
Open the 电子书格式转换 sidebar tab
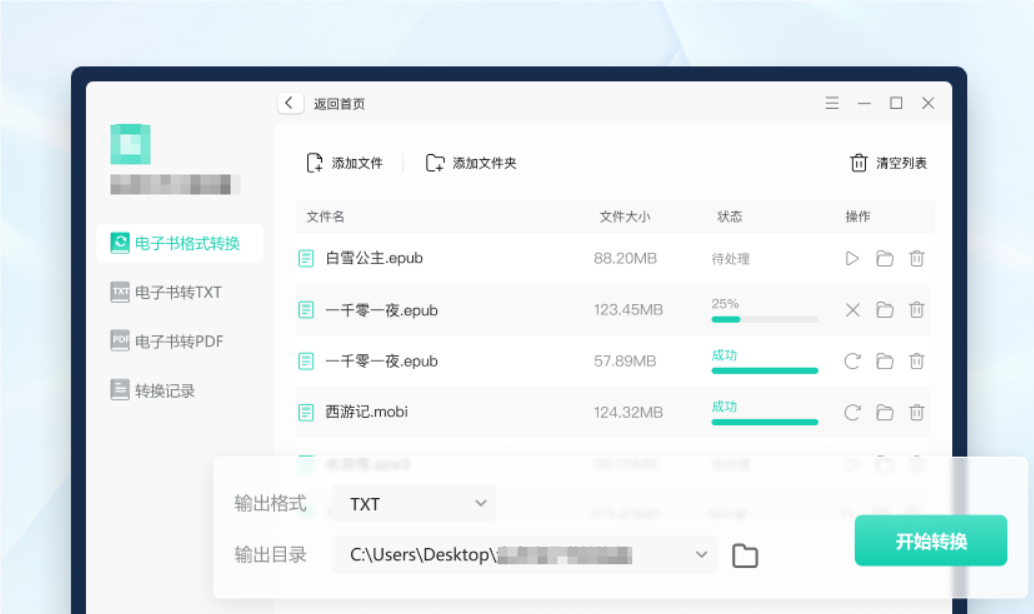tap(180, 243)
